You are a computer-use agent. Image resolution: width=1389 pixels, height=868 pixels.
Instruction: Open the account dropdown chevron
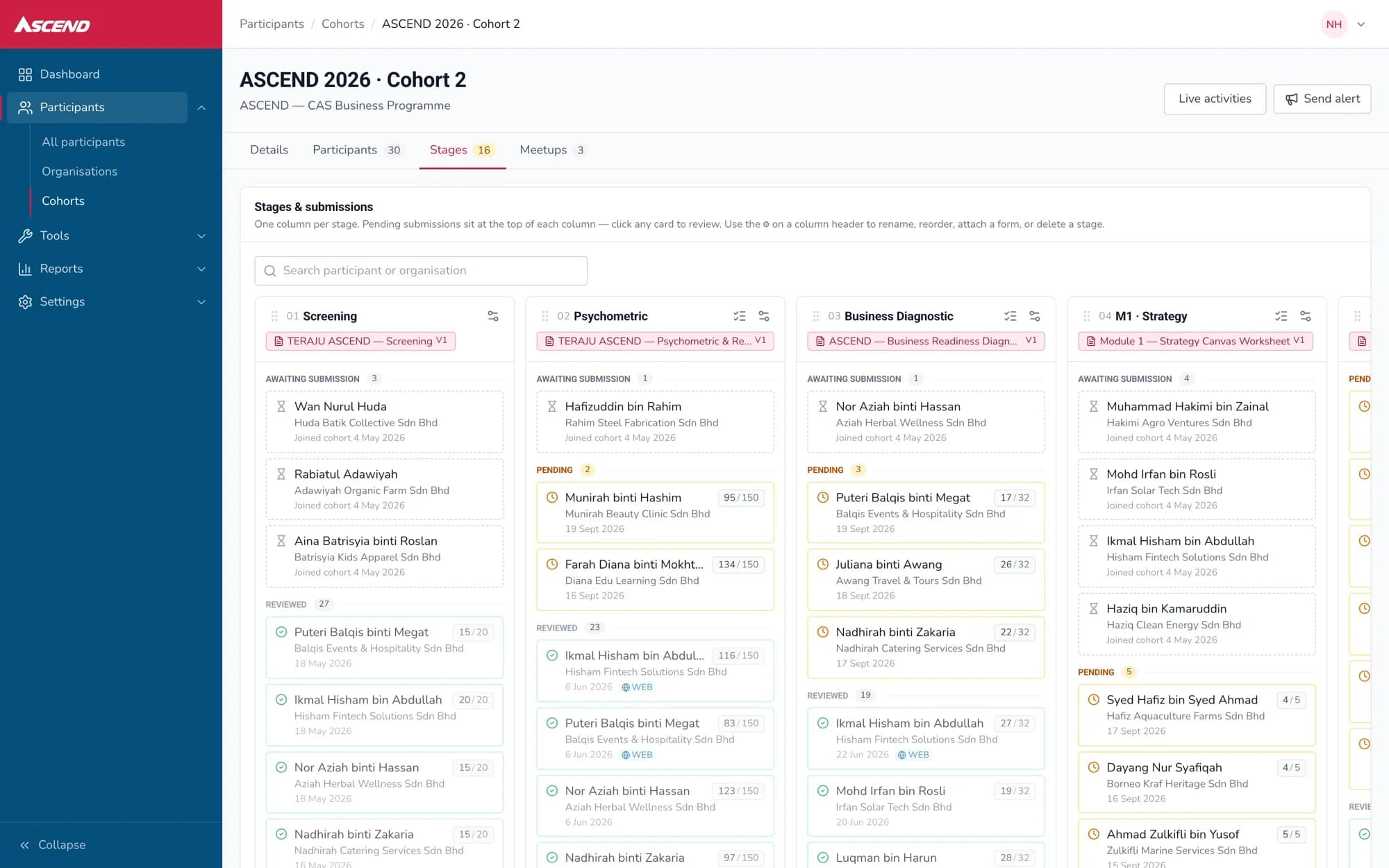[x=1361, y=24]
